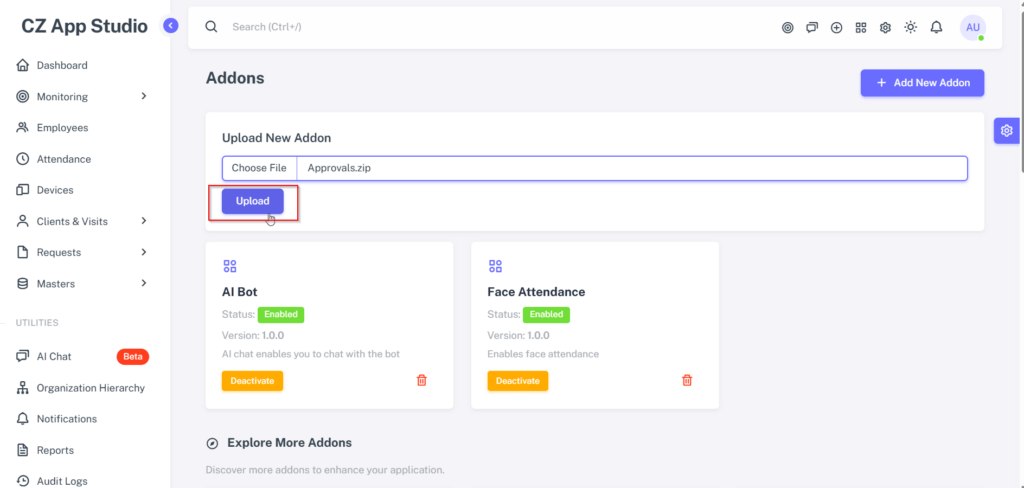
Task: Open the settings gear in the top bar
Action: click(886, 27)
